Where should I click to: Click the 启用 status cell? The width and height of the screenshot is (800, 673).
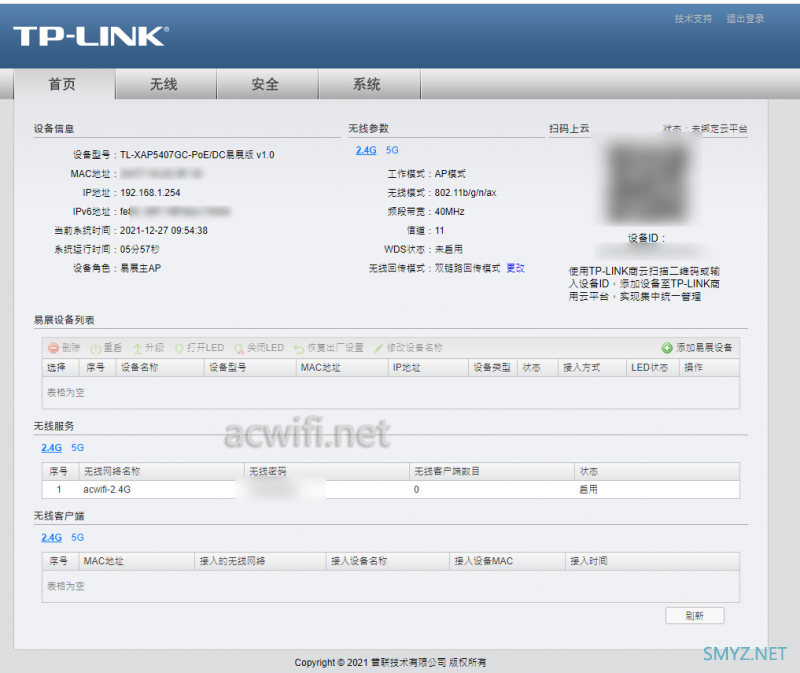(588, 489)
